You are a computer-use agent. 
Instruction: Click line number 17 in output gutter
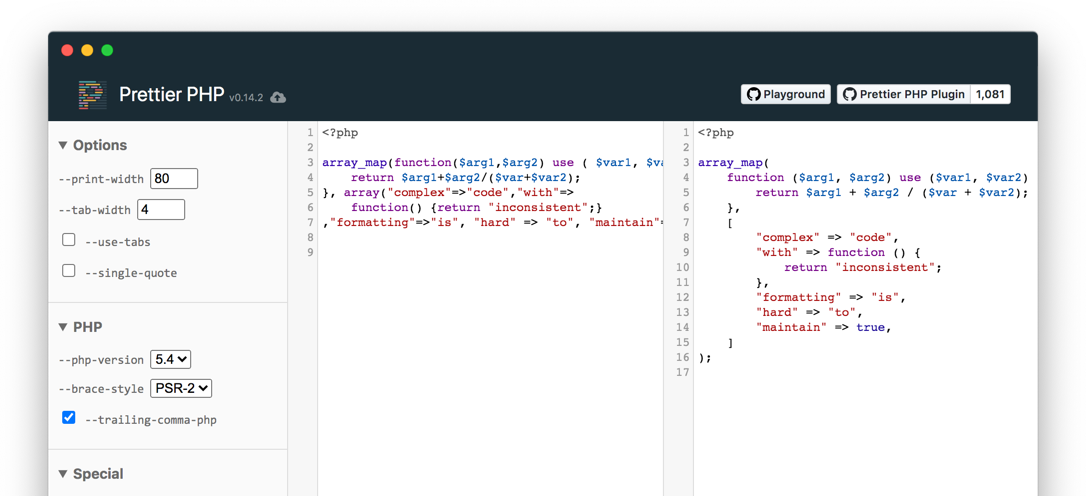682,372
